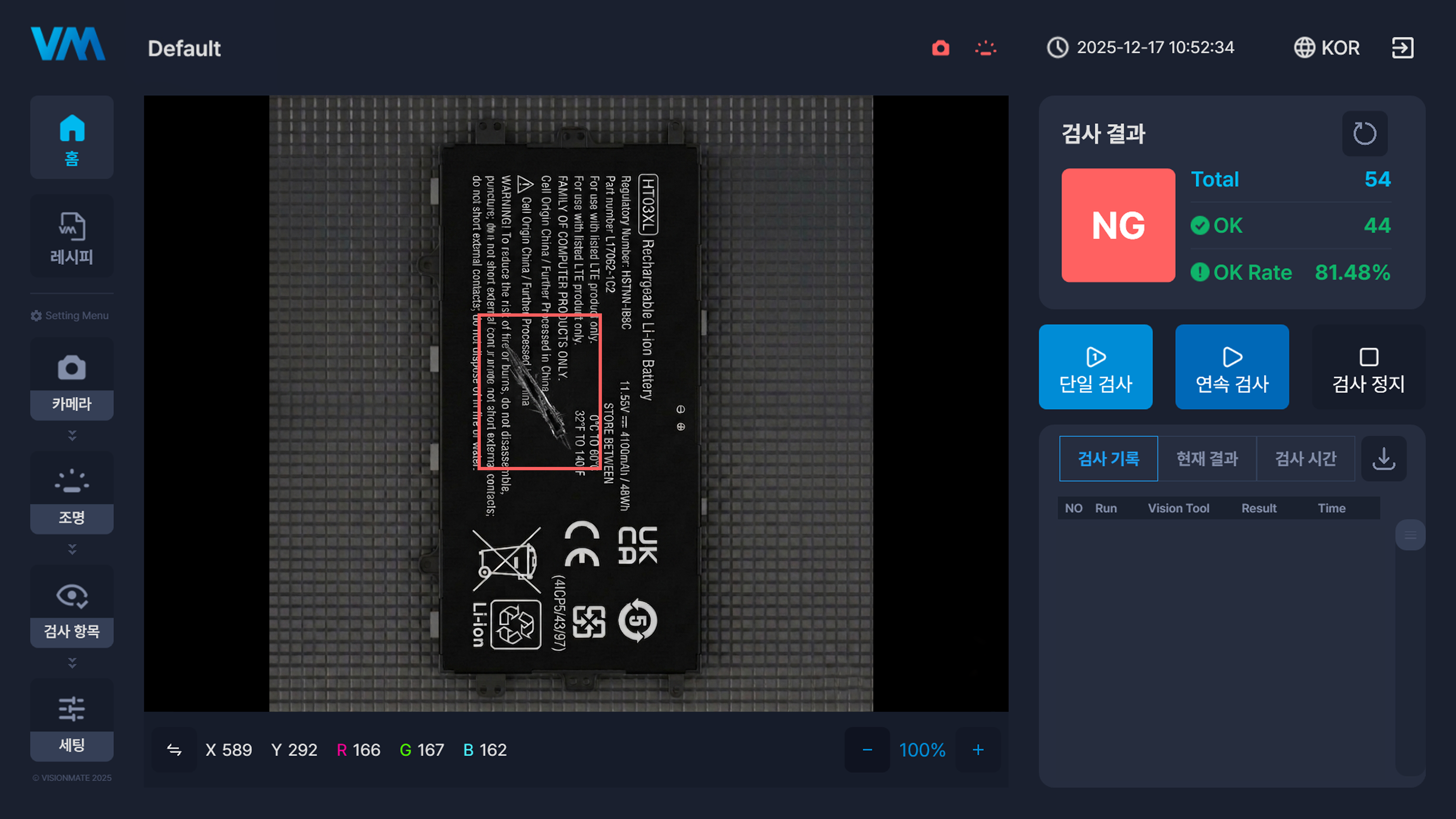Click the Result column header

pos(1259,508)
